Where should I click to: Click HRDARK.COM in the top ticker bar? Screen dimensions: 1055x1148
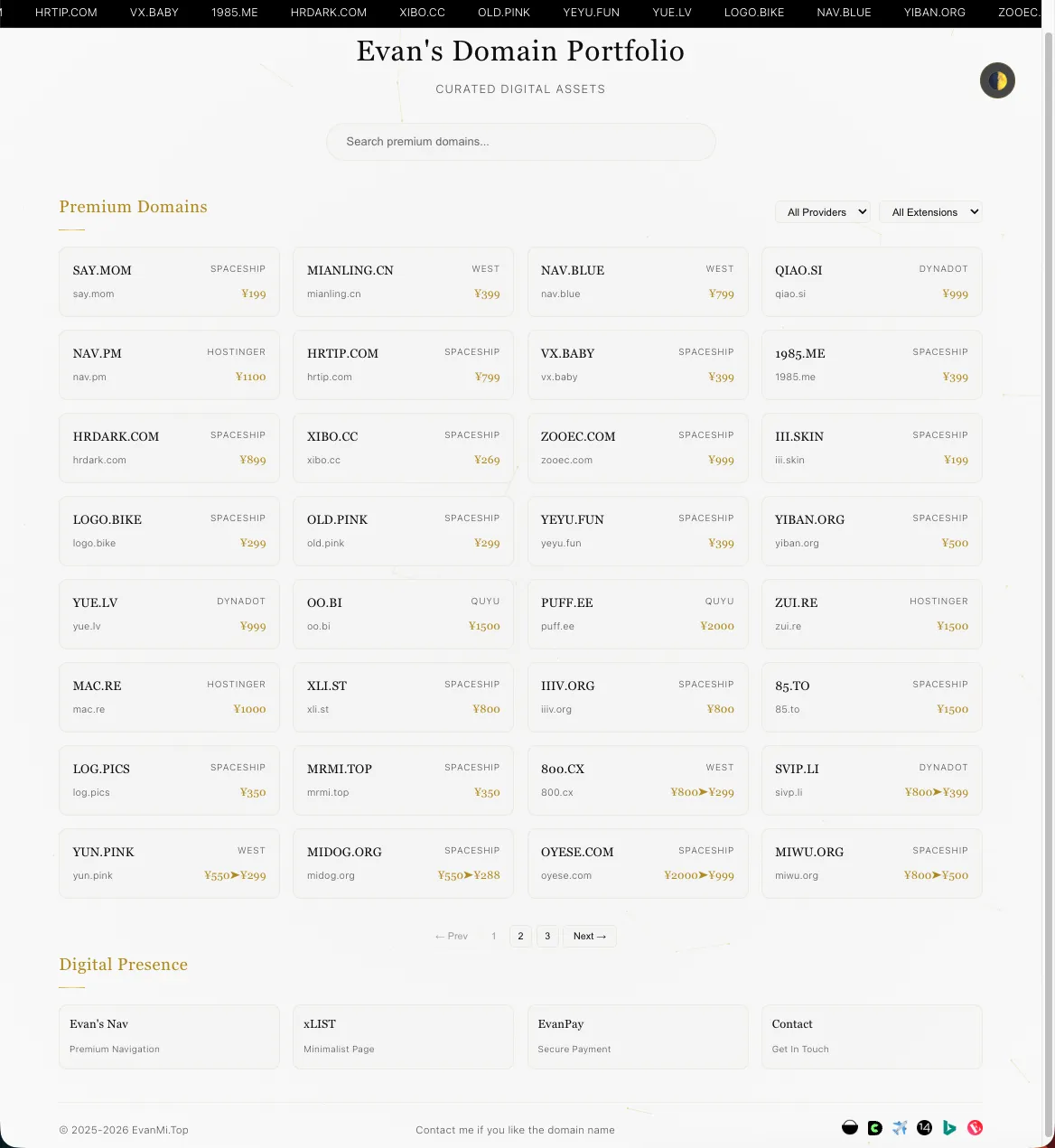[329, 13]
